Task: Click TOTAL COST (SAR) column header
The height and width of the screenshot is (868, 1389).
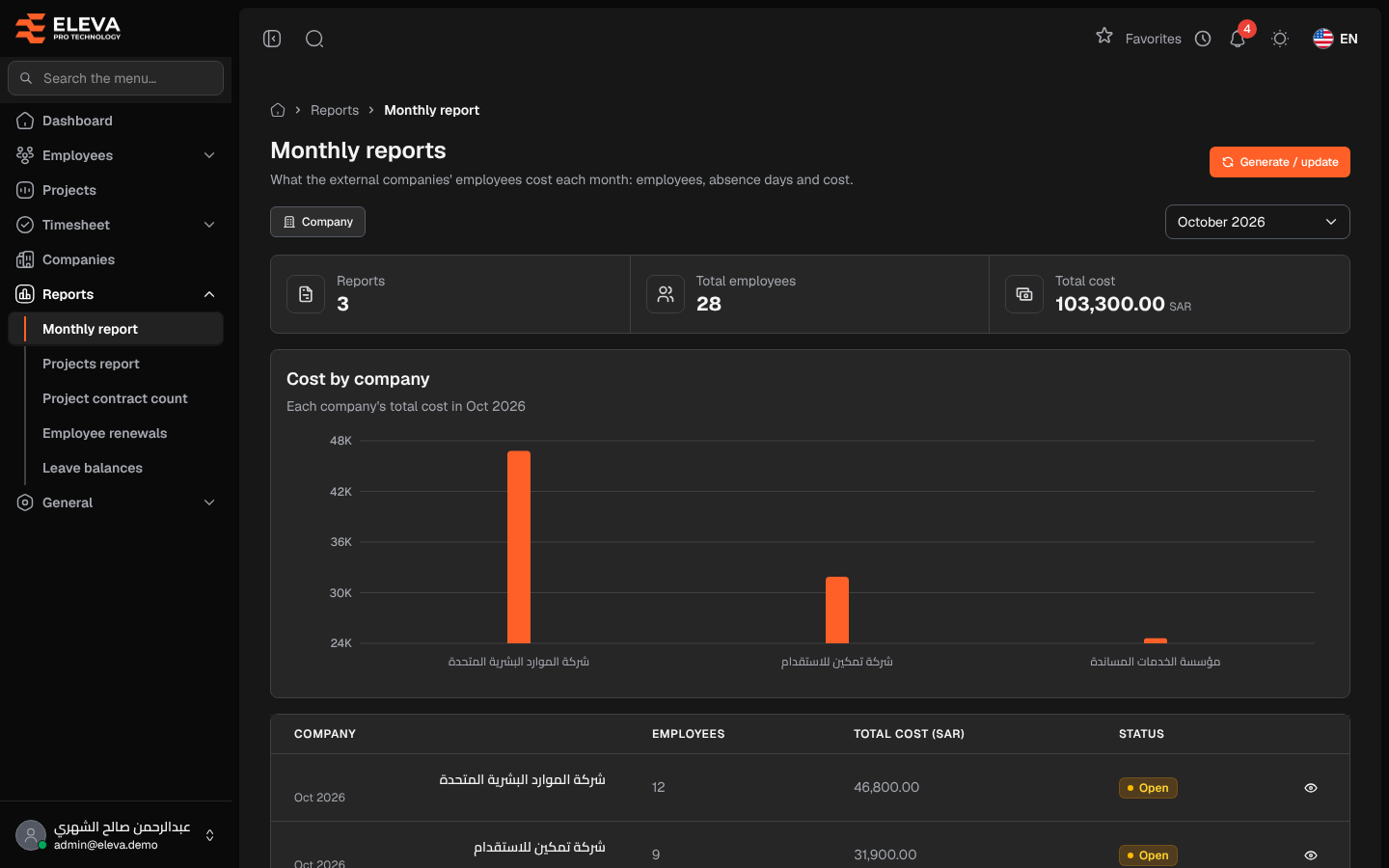Action: pyautogui.click(x=909, y=734)
